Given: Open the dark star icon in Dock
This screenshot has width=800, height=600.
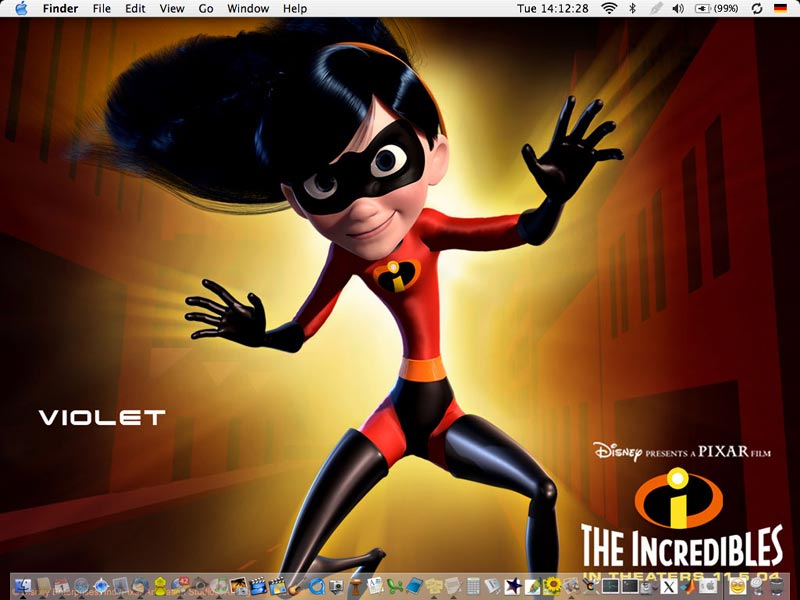Looking at the screenshot, I should (x=513, y=586).
